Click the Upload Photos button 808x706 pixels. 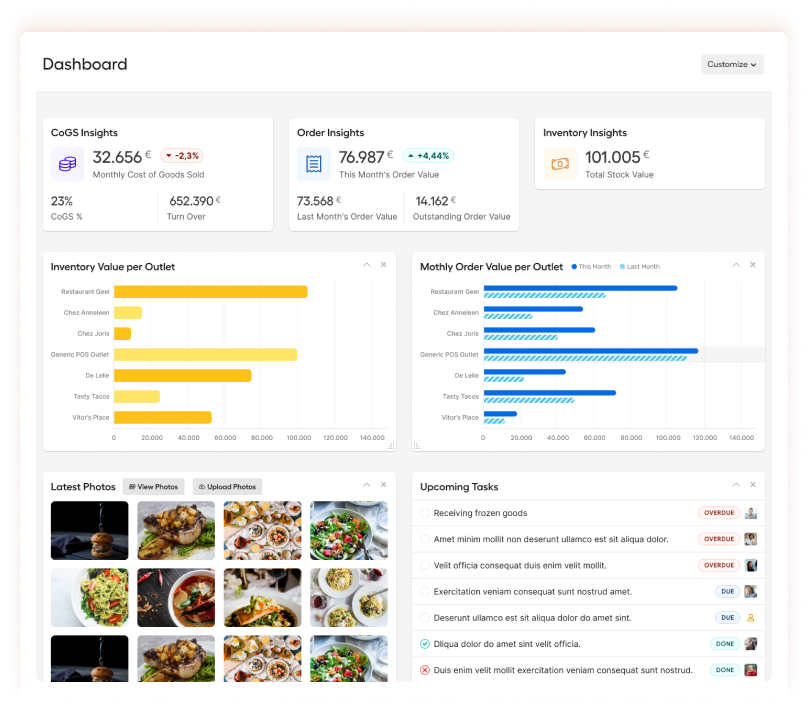click(227, 486)
